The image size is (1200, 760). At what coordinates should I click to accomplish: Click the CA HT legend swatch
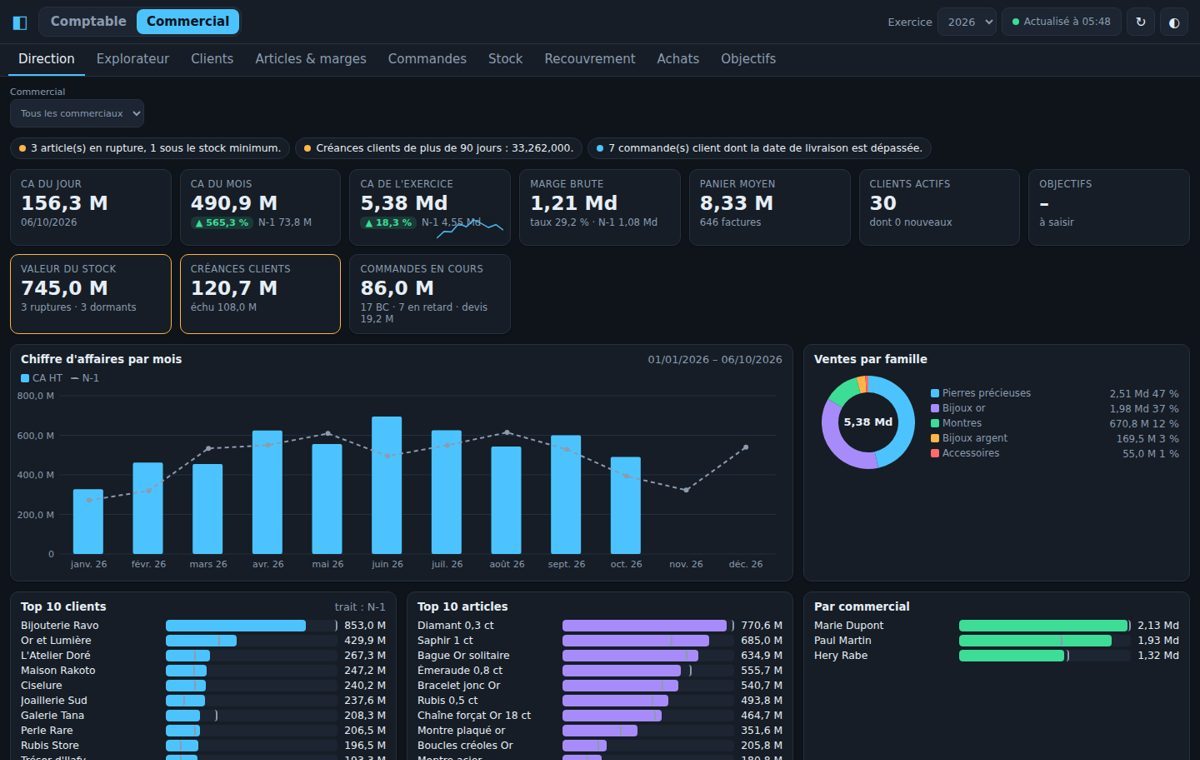coord(25,378)
